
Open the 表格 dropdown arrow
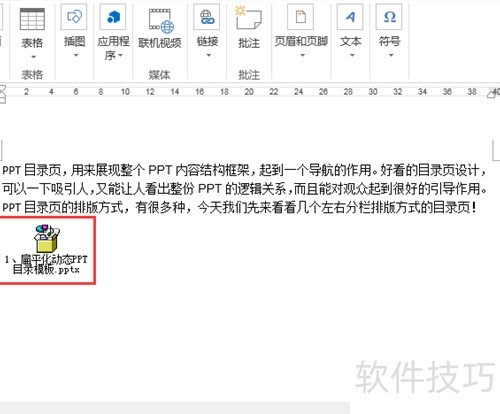33,57
